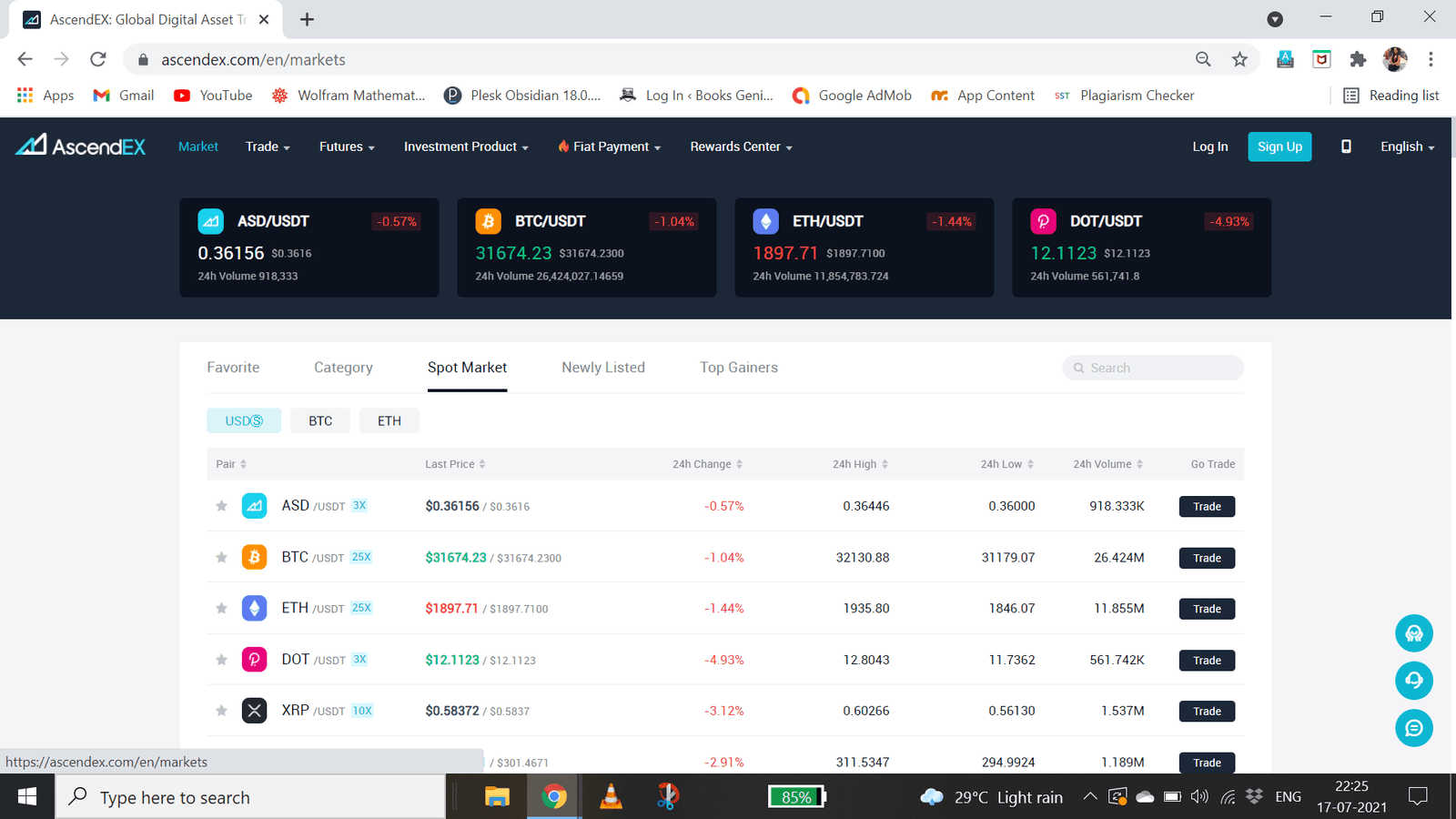Open the BTC/USDT ticker card icon
The width and height of the screenshot is (1456, 819).
tap(488, 221)
